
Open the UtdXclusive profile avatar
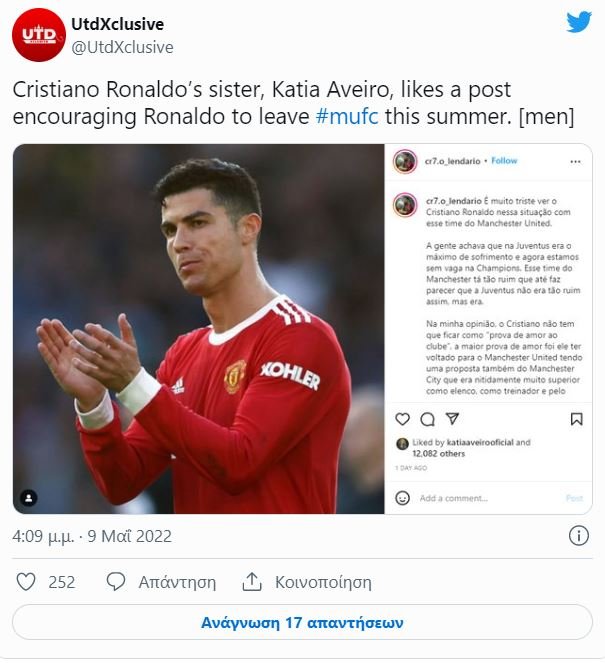[39, 37]
